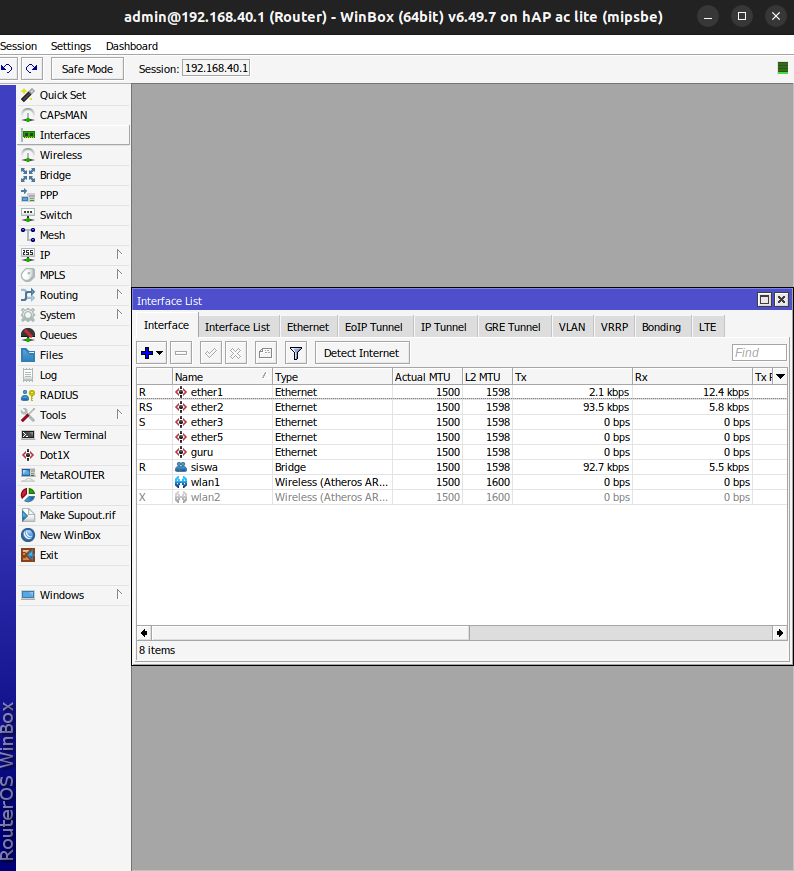Click Detect Internet button
Screen dimensions: 794x871
(362, 353)
